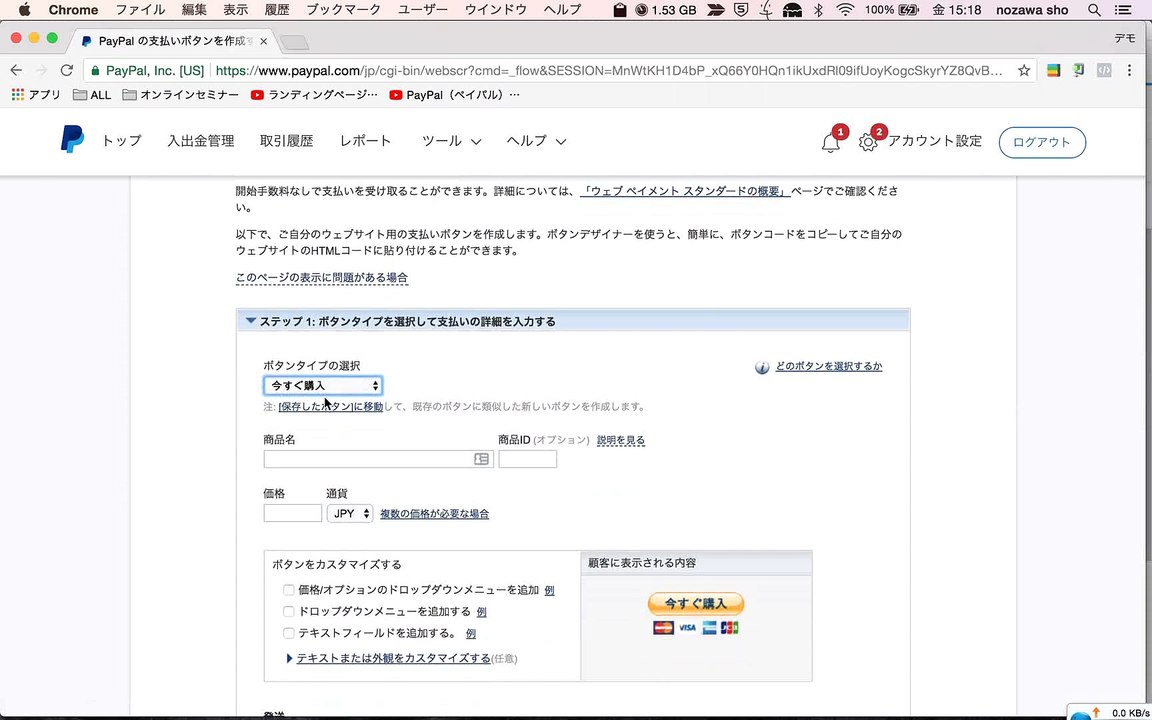This screenshot has height=720, width=1152.
Task: Click the 説明を見る link
Action: pyautogui.click(x=621, y=440)
